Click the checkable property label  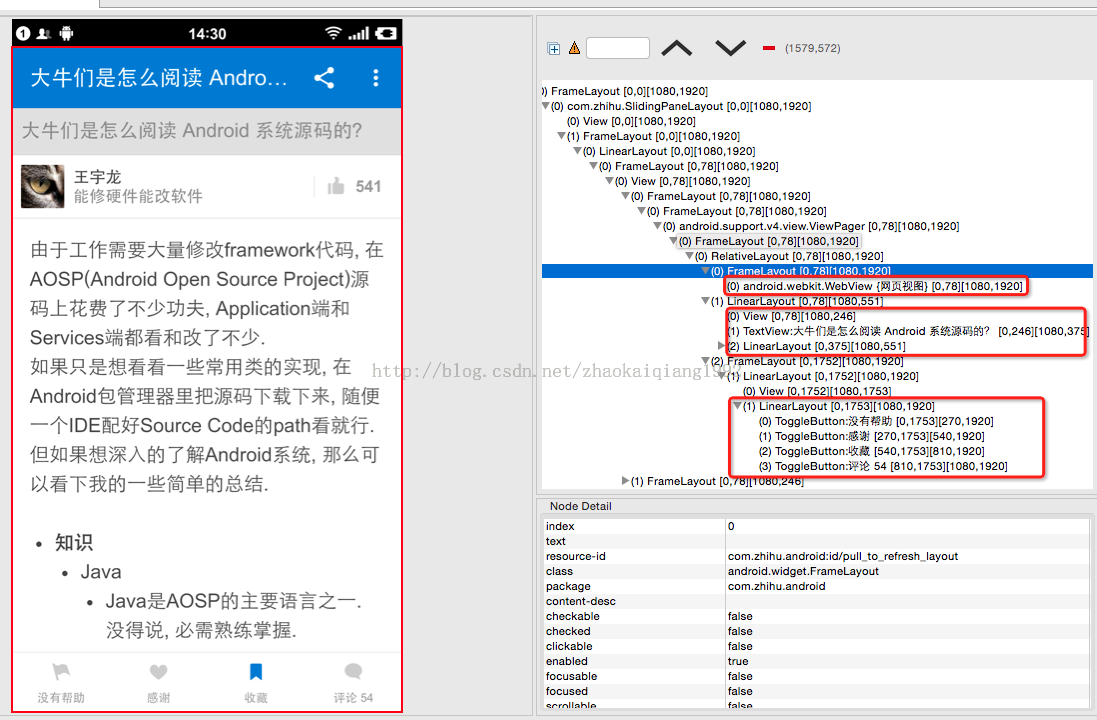(x=572, y=616)
